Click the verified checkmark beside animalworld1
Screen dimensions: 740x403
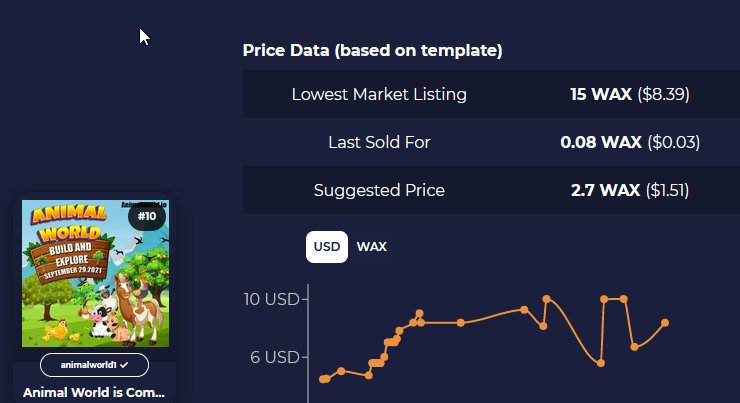click(124, 365)
